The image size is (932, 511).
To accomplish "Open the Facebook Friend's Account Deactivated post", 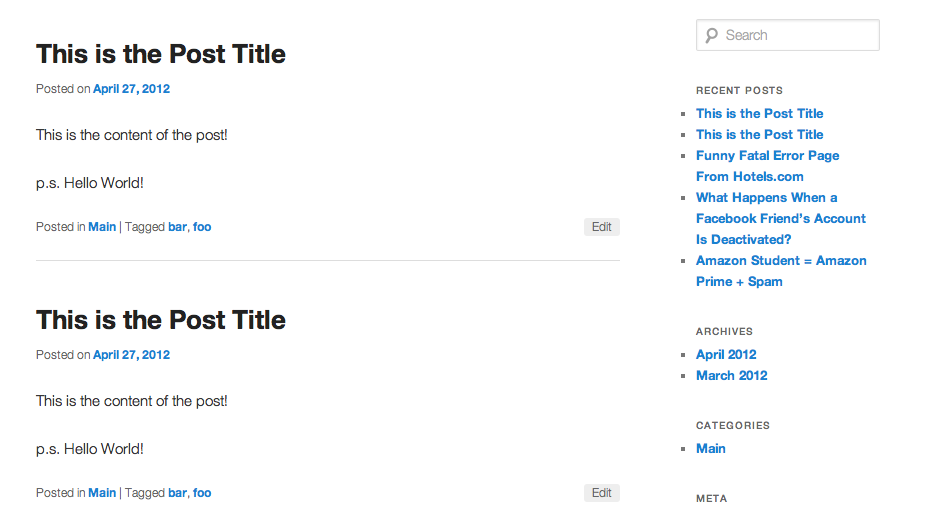I will pos(780,218).
